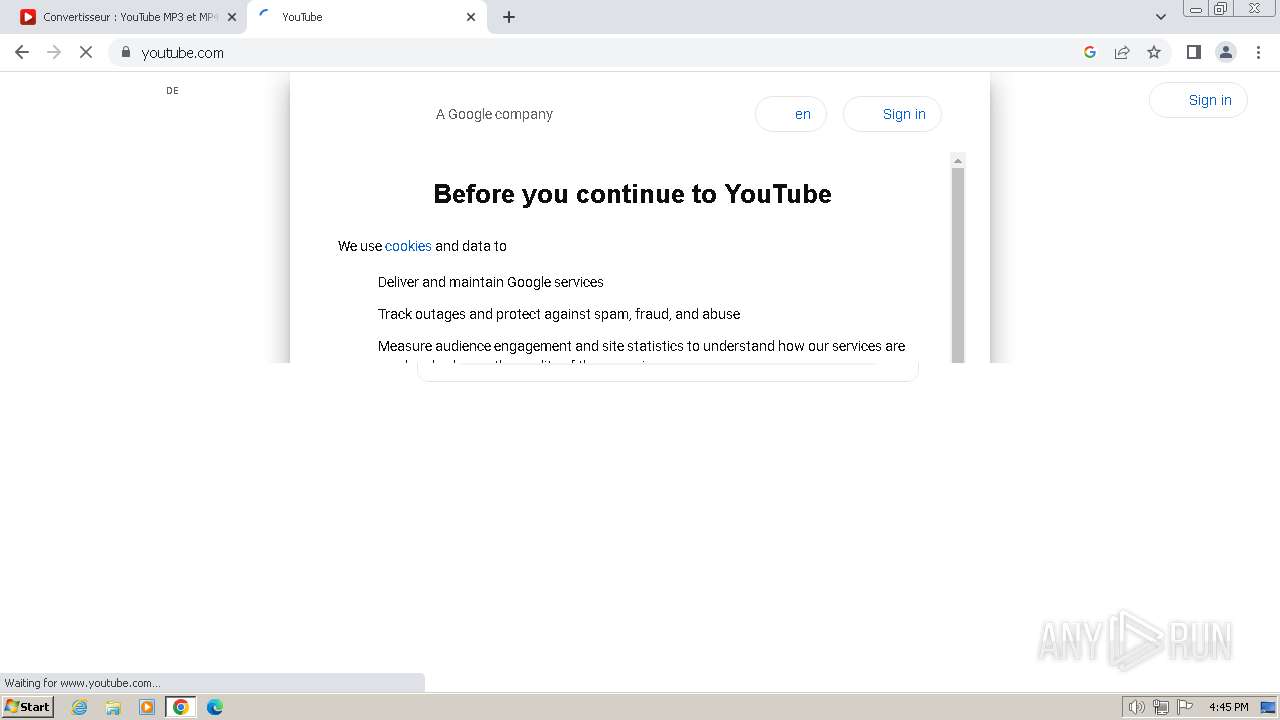Click the consent dialog scrollbar up arrow
Viewport: 1280px width, 720px height.
(958, 161)
